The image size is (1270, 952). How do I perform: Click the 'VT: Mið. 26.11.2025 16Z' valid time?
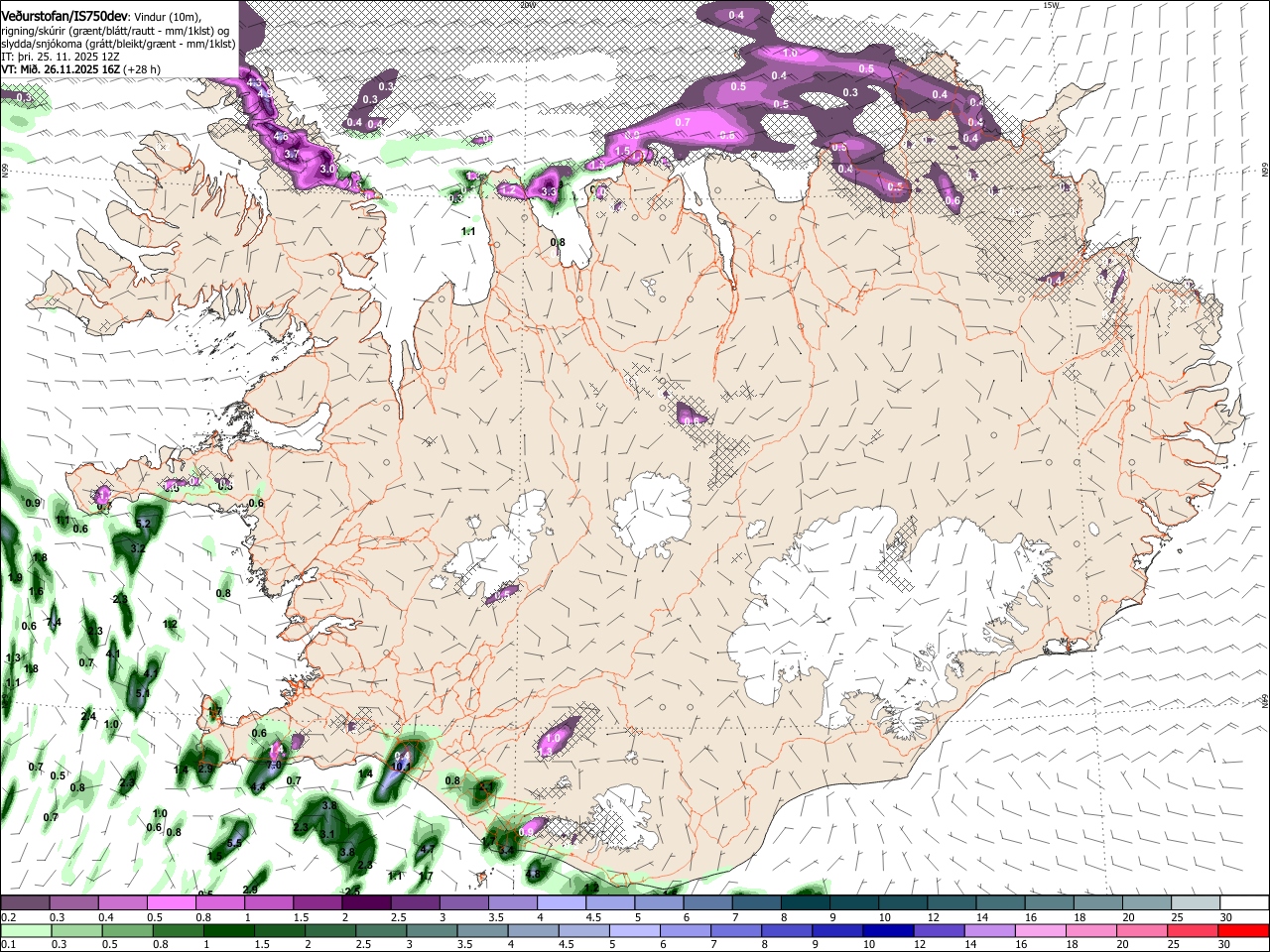coord(63,69)
